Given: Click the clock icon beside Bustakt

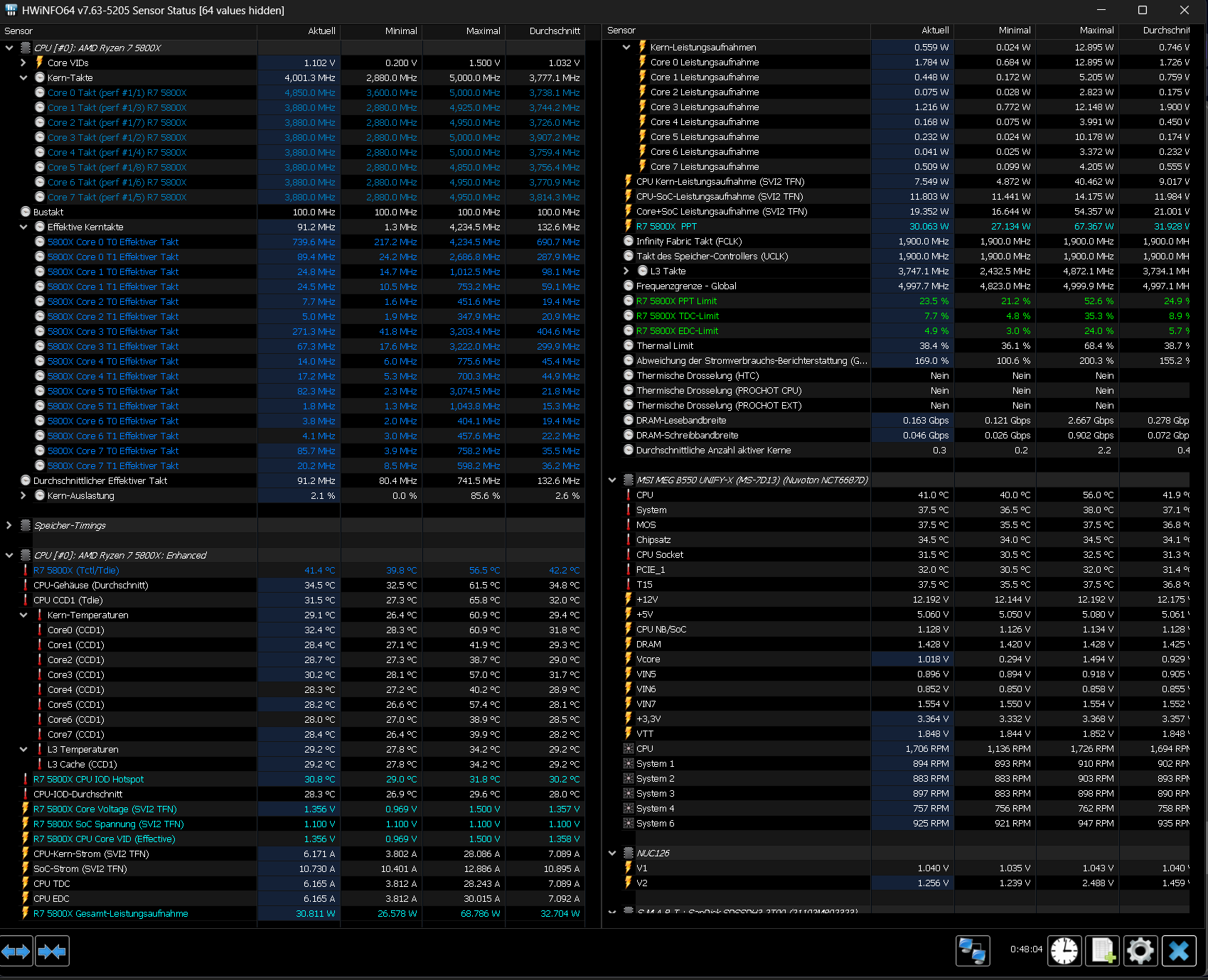Looking at the screenshot, I should coord(26,212).
